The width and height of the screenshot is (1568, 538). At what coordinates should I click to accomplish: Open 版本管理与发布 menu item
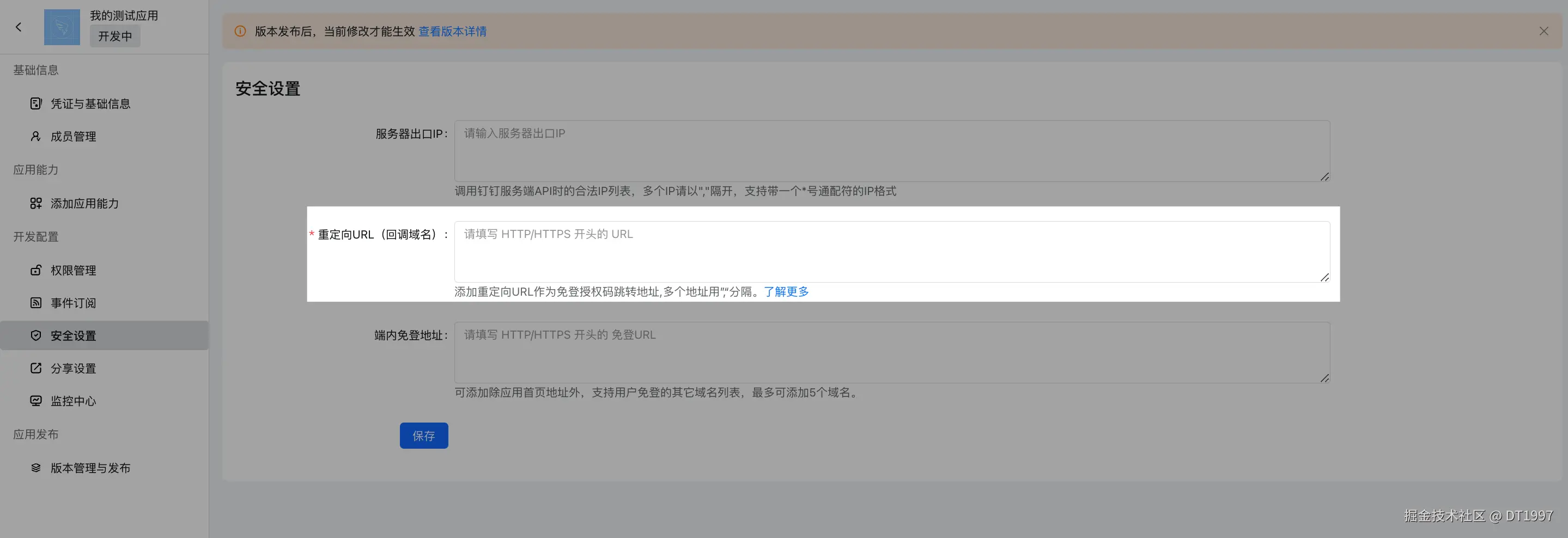104,468
